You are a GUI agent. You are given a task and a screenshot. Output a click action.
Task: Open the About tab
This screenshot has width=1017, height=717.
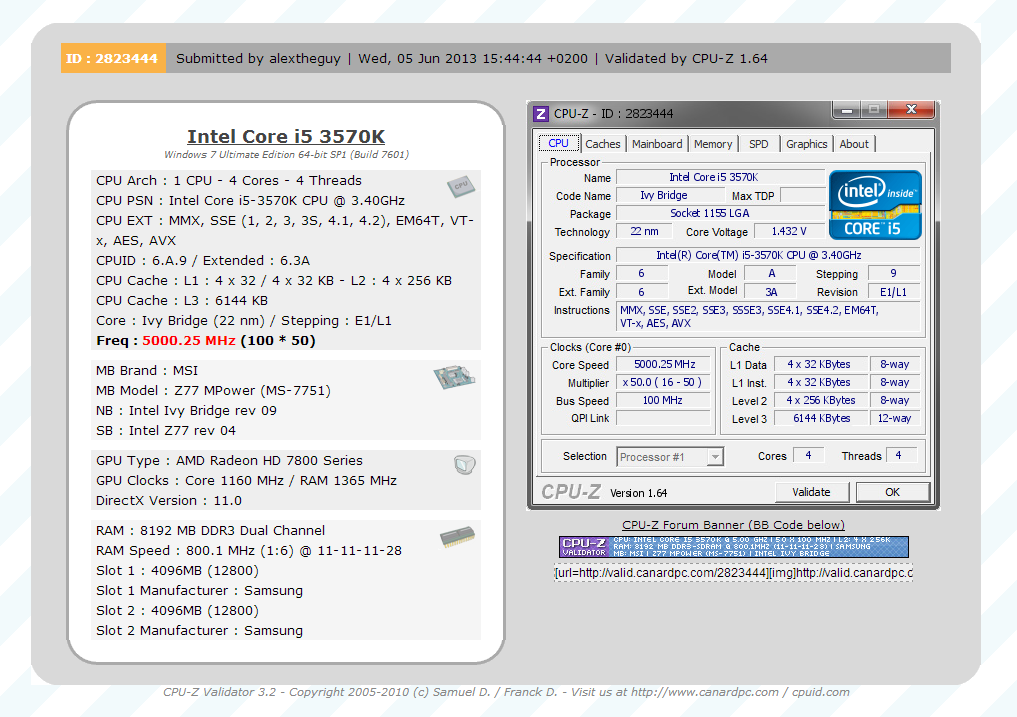[x=854, y=144]
